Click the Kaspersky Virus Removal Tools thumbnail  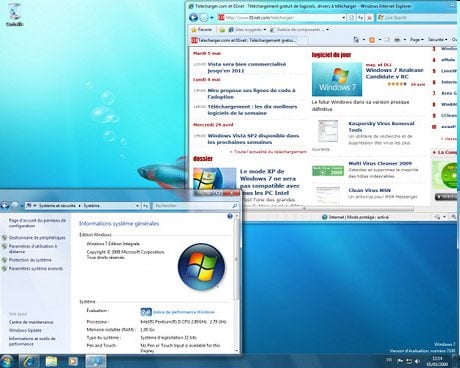[328, 131]
